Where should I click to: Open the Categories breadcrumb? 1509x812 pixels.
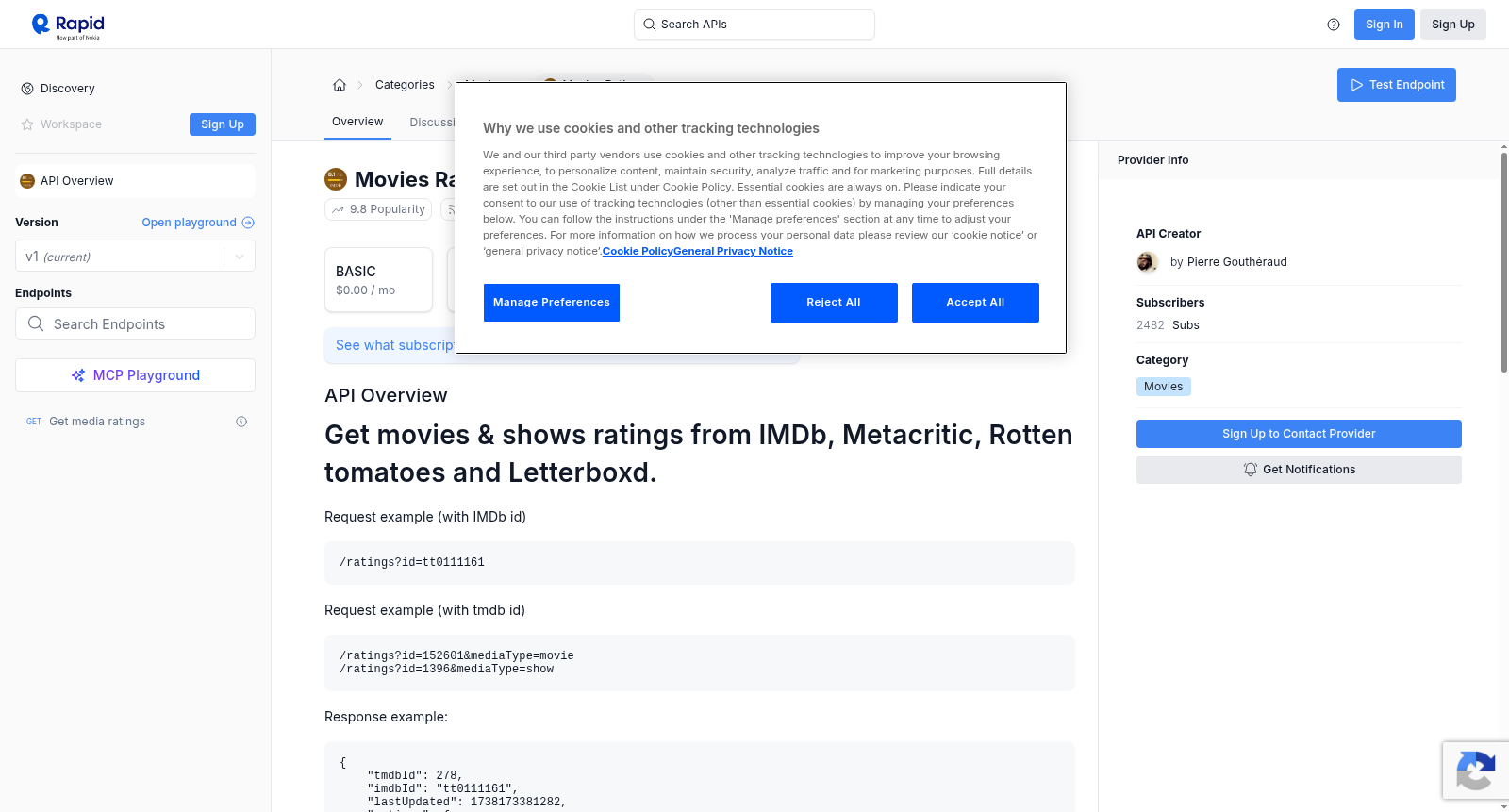[x=405, y=85]
